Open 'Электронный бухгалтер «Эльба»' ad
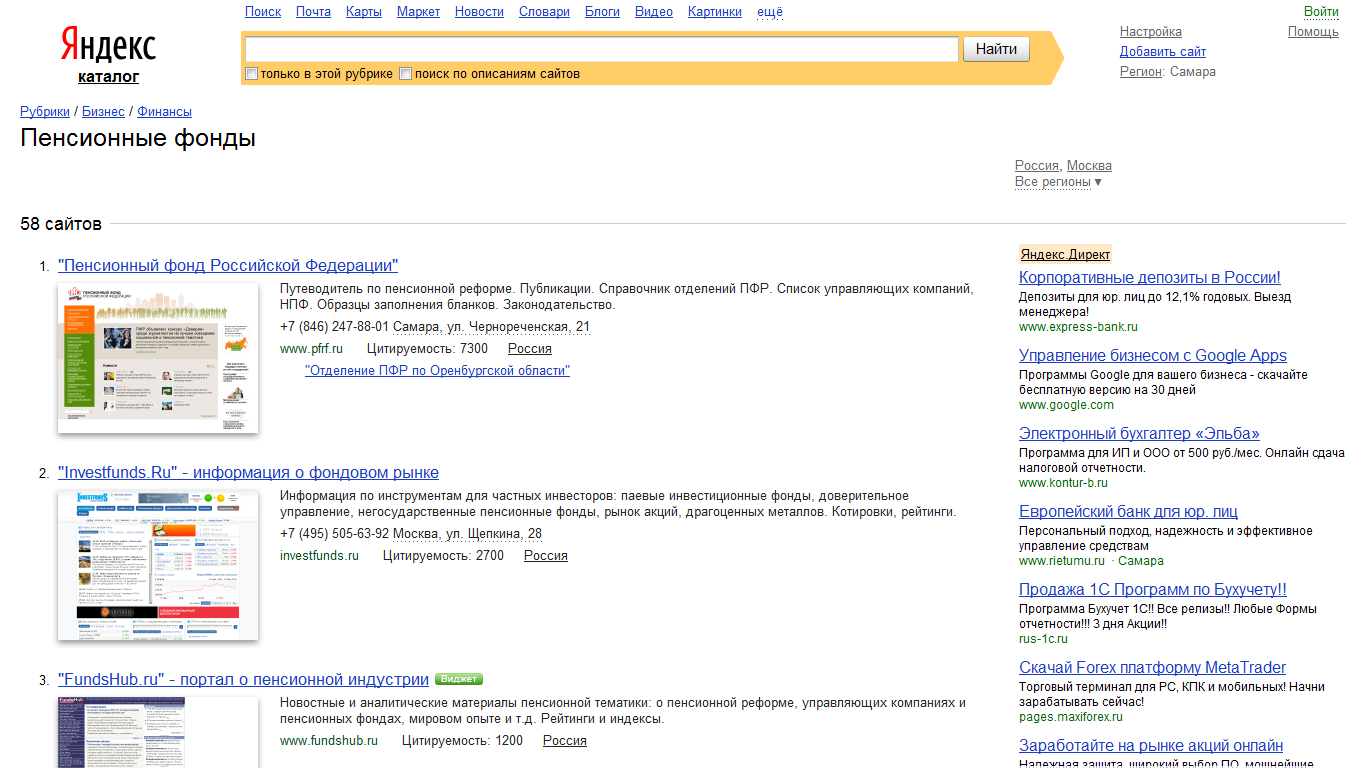 pyautogui.click(x=1139, y=434)
